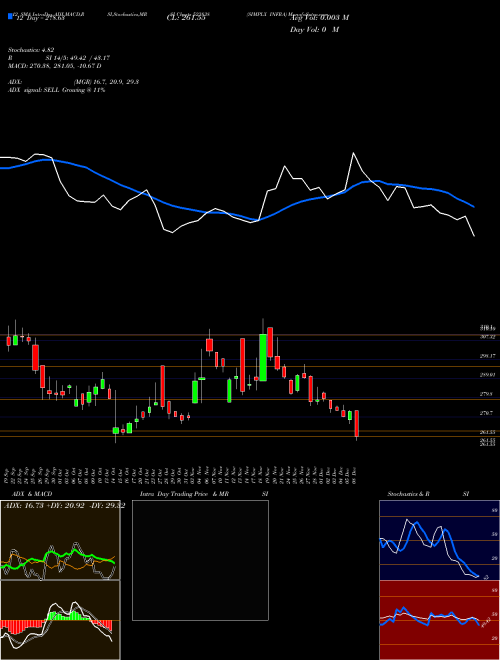Click the 307.32 price axis label
Screen dimensions: 500x660
coord(487,337)
